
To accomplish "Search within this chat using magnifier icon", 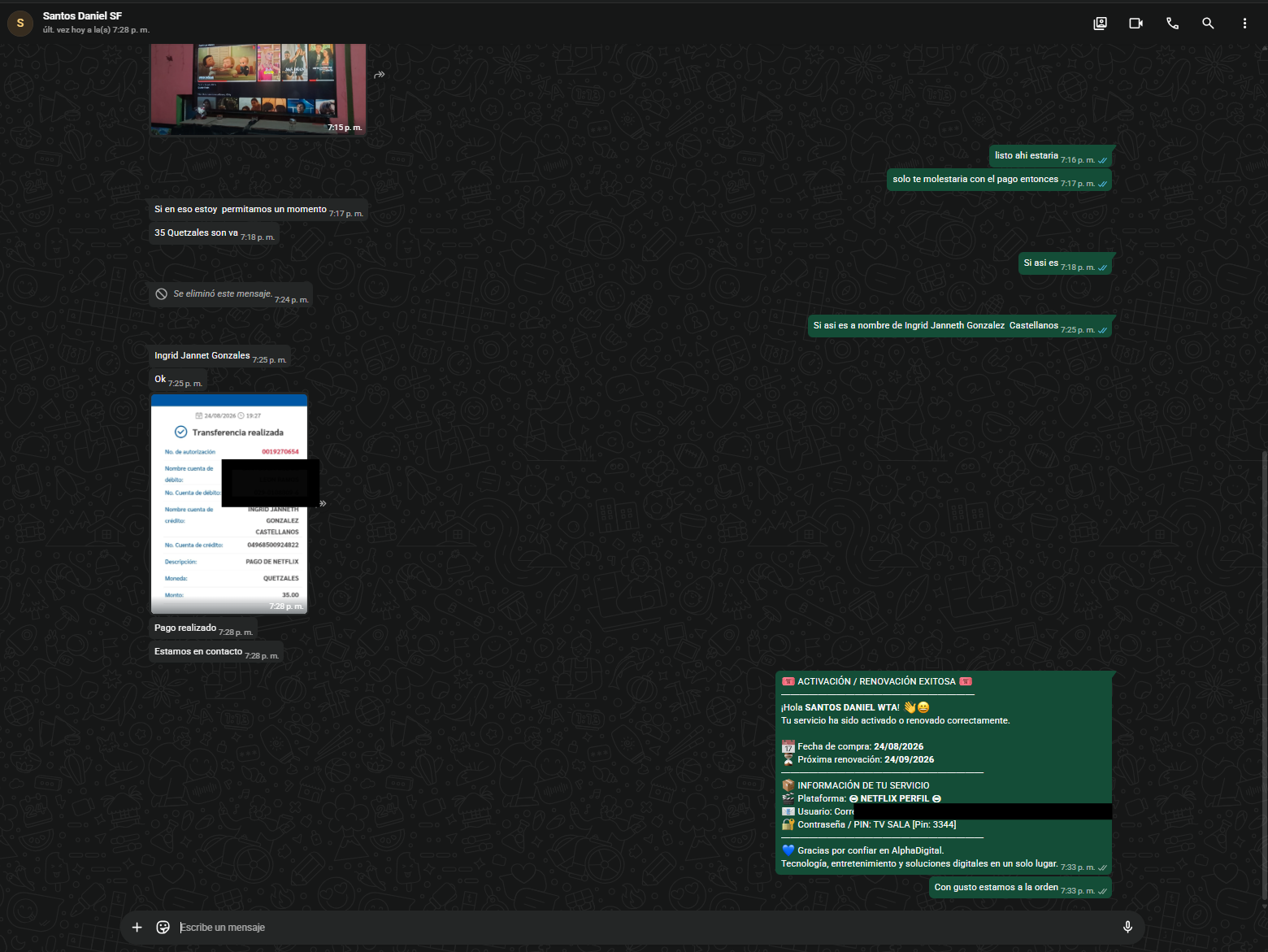I will [1208, 24].
